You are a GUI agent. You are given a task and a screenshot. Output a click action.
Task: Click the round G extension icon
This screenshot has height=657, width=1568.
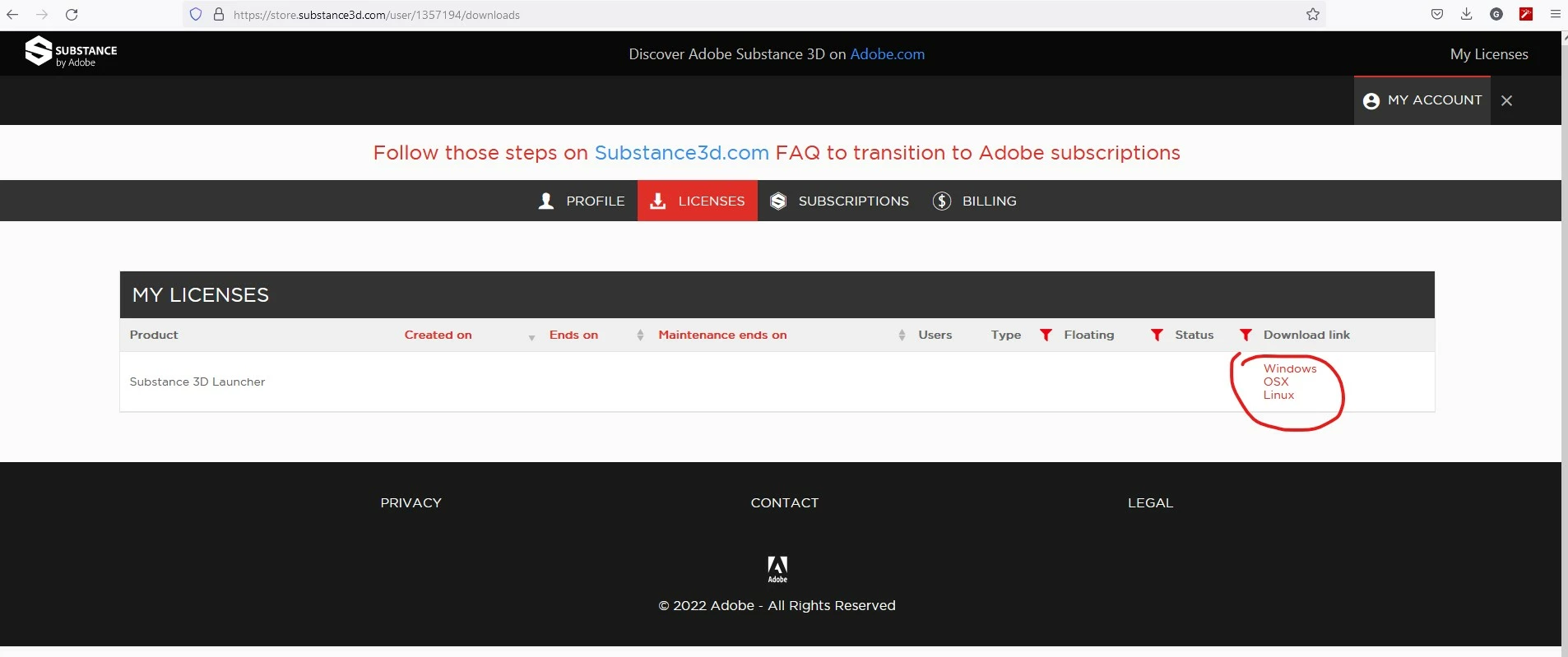(1496, 14)
